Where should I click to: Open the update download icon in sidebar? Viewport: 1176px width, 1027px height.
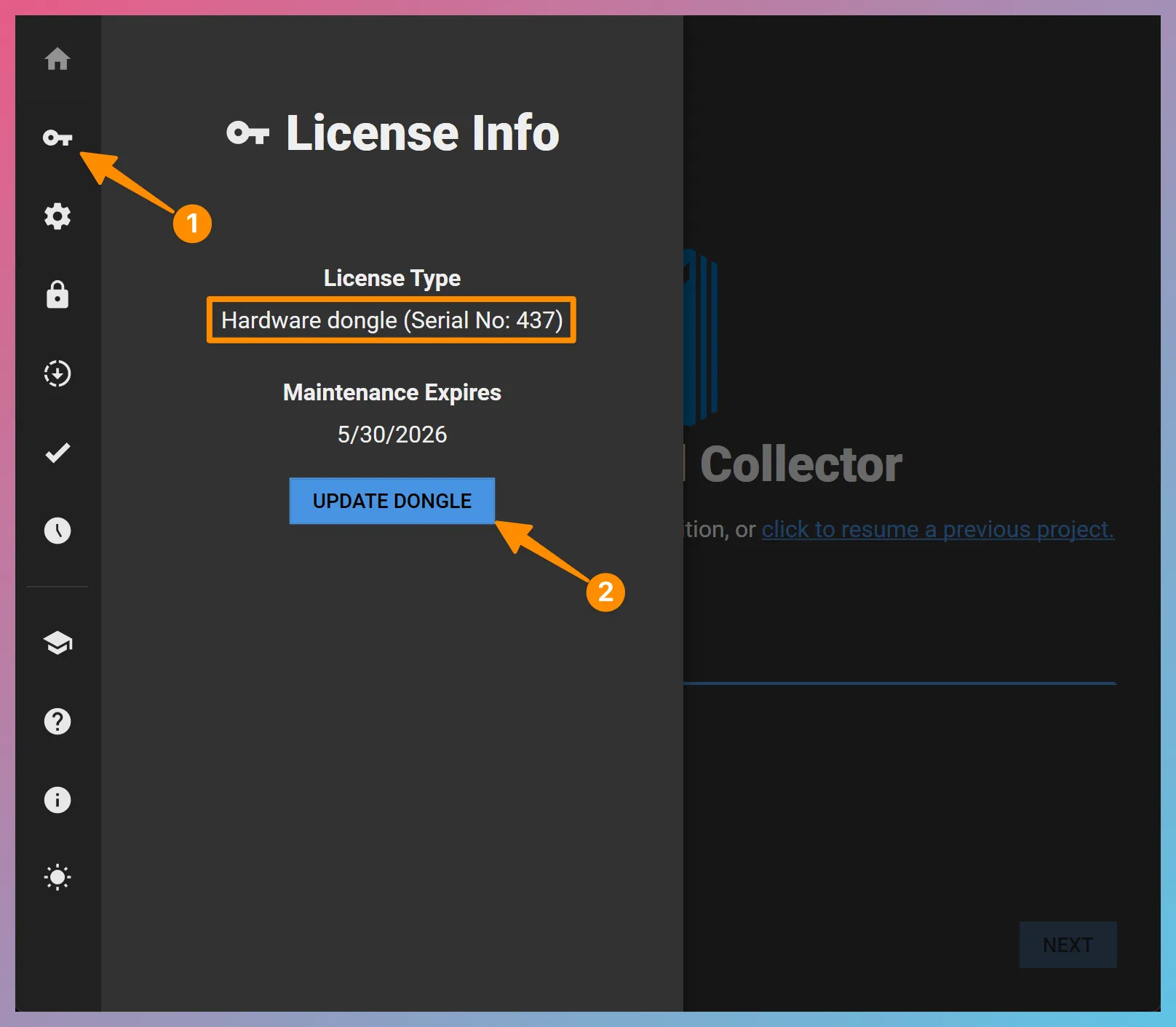[x=57, y=373]
